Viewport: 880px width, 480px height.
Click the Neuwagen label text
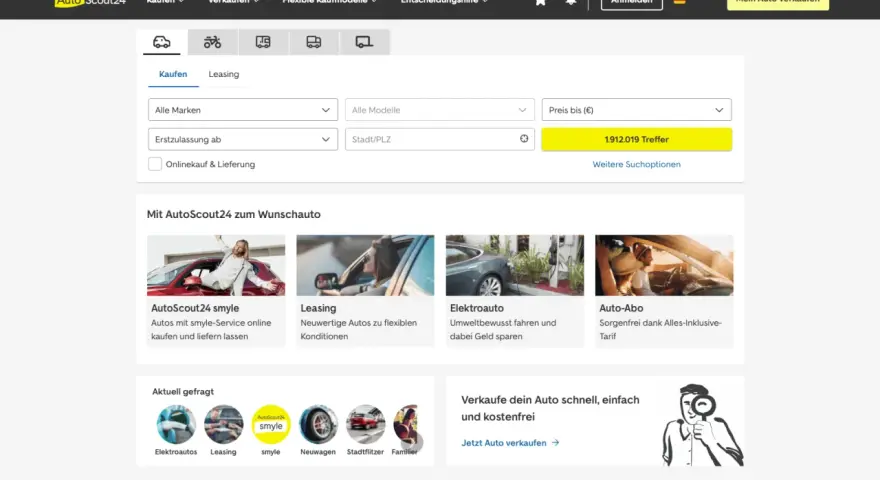pos(318,452)
